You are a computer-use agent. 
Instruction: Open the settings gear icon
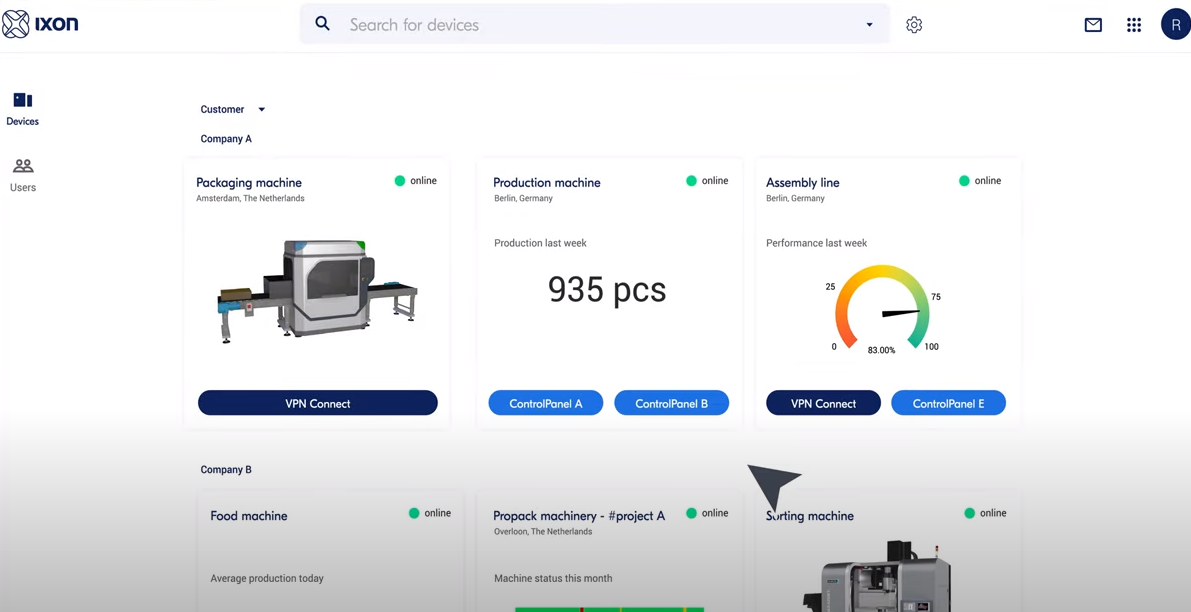click(914, 25)
